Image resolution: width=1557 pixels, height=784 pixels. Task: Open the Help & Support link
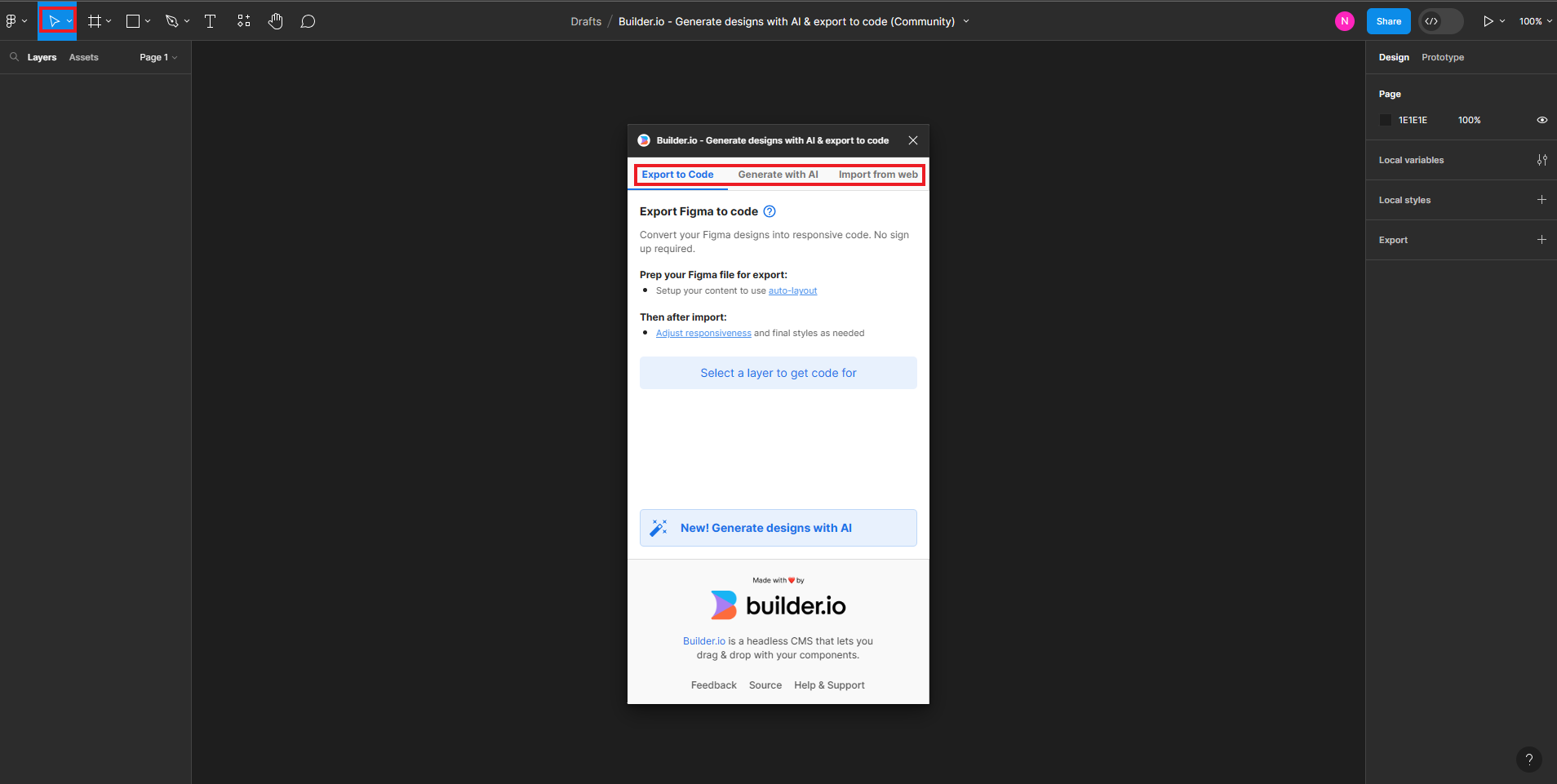coord(829,685)
